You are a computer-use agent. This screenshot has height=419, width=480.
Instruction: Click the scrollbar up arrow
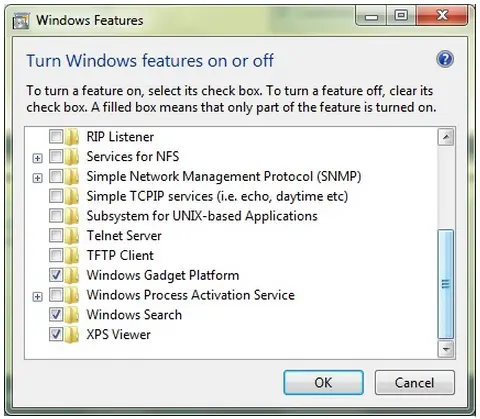tap(446, 137)
